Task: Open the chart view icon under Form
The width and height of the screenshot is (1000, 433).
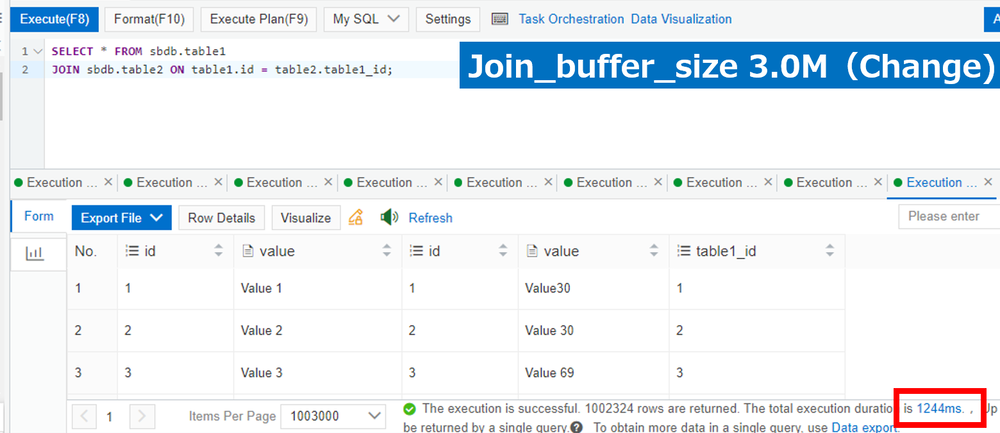Action: (x=35, y=254)
